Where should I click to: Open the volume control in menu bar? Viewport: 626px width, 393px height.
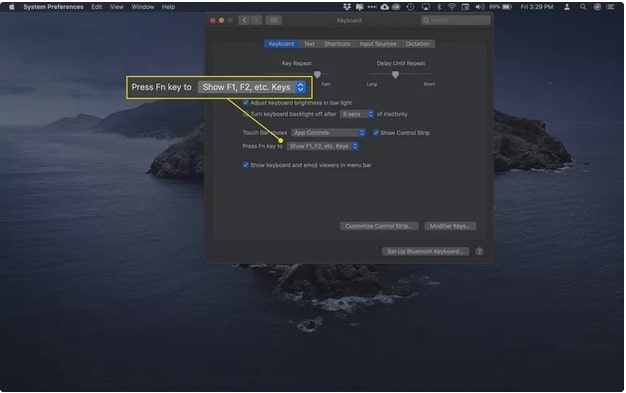479,7
